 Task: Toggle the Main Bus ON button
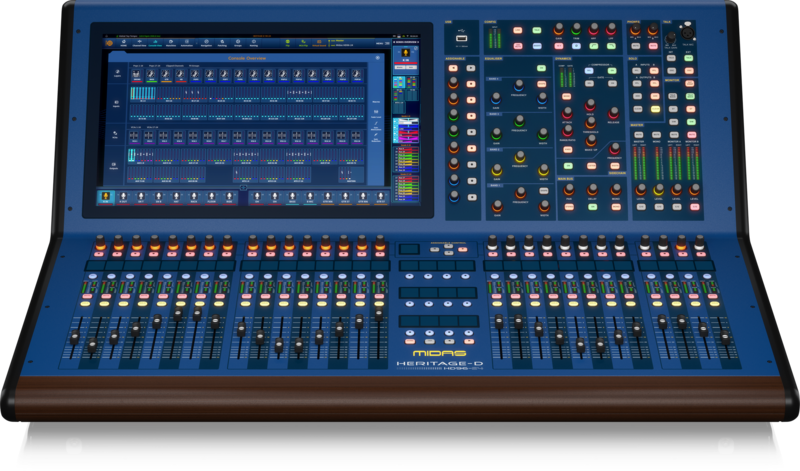[592, 207]
